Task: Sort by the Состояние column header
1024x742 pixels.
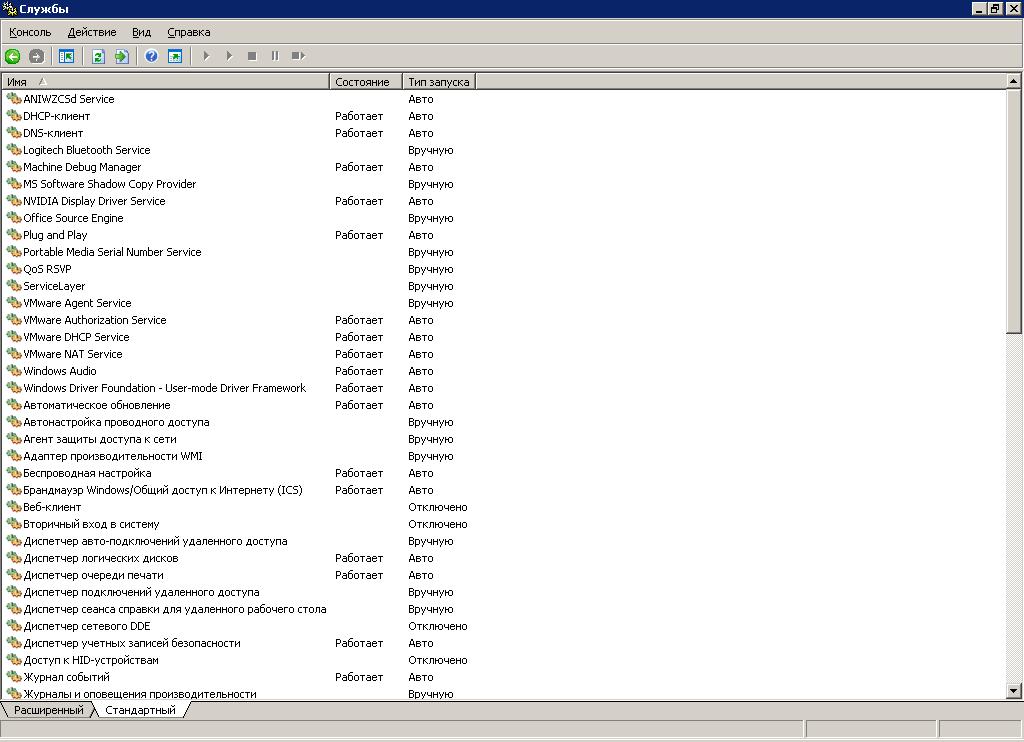Action: pyautogui.click(x=365, y=82)
